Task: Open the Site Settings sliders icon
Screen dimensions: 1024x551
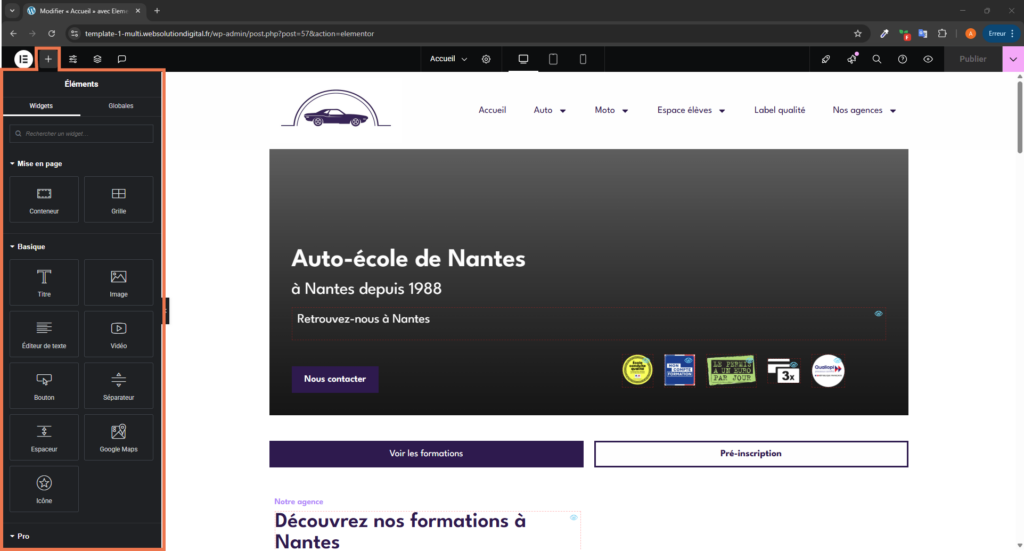Action: point(73,59)
